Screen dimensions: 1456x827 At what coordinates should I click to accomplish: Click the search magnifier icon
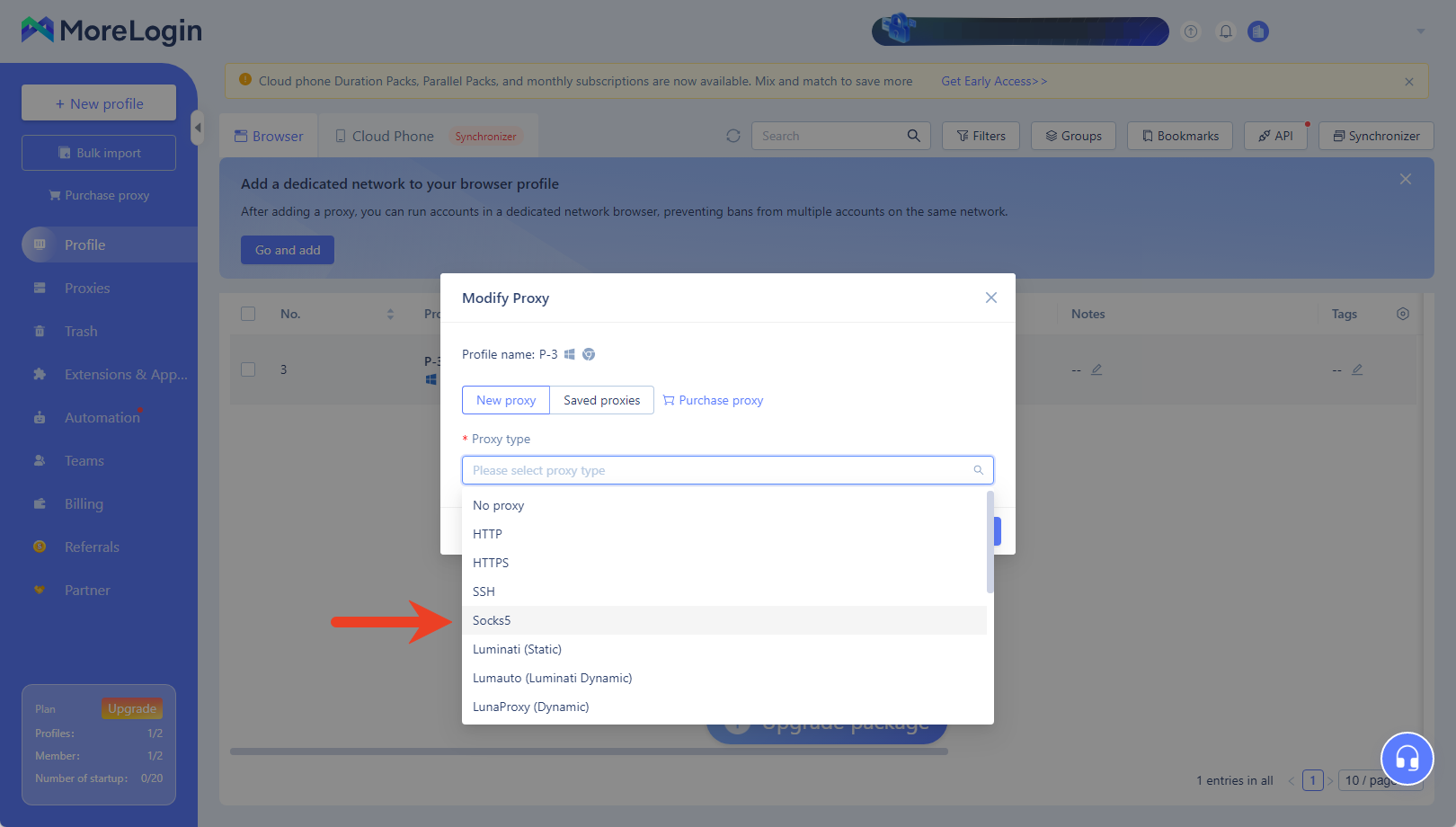tap(913, 136)
